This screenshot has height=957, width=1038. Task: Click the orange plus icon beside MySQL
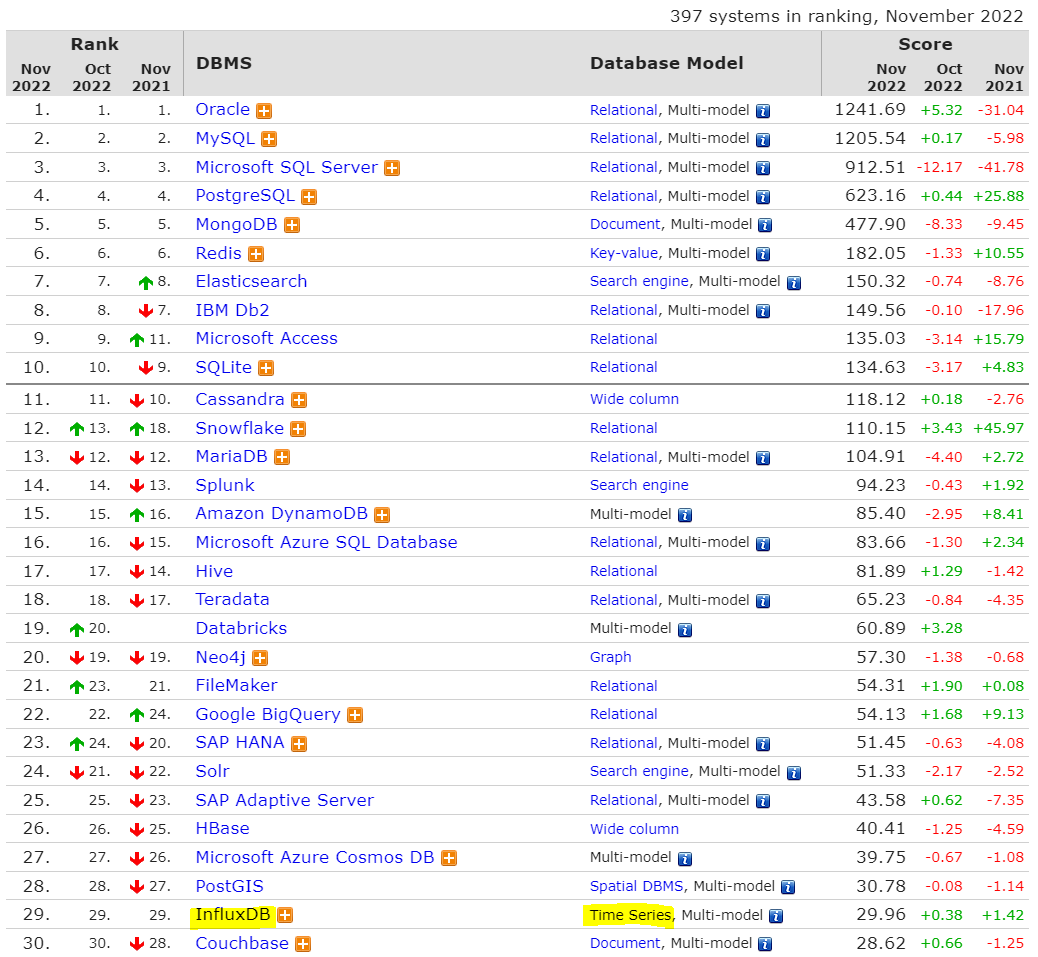[269, 140]
